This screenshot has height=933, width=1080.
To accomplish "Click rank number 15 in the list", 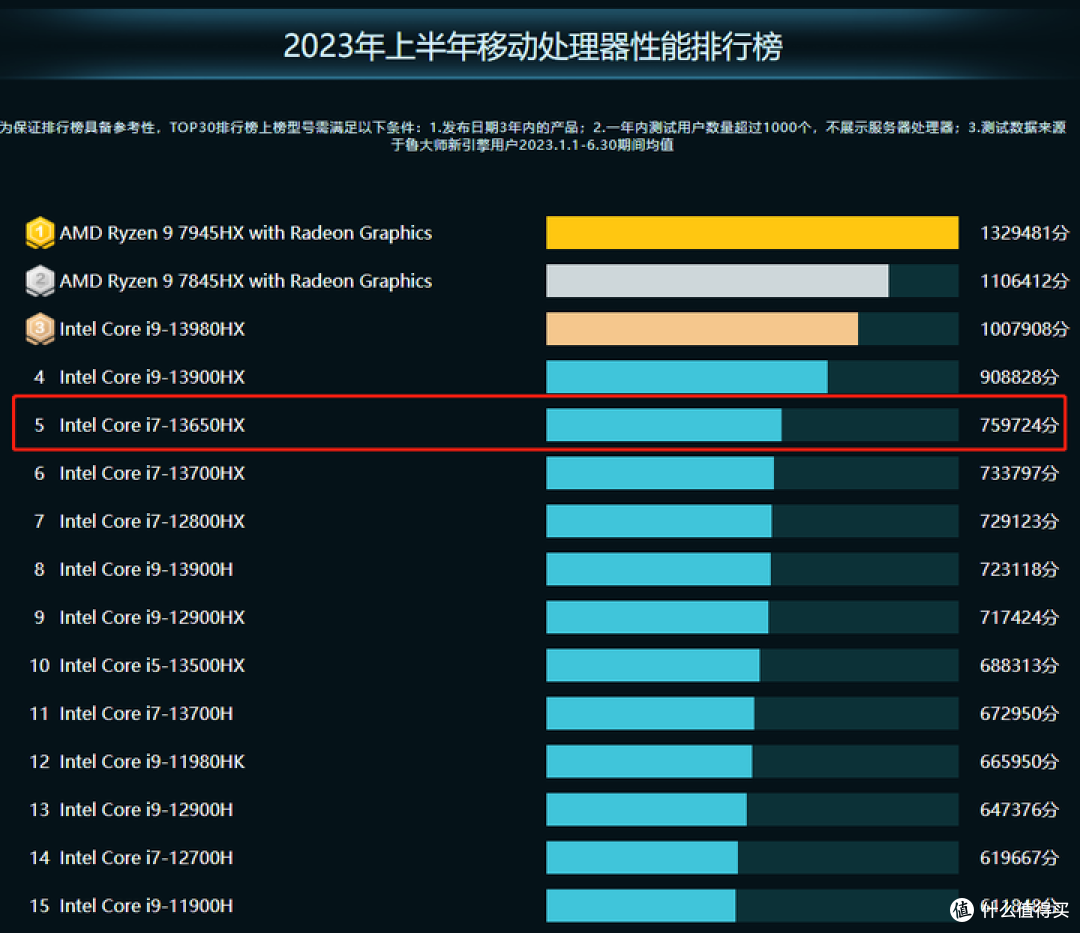I will (x=39, y=906).
